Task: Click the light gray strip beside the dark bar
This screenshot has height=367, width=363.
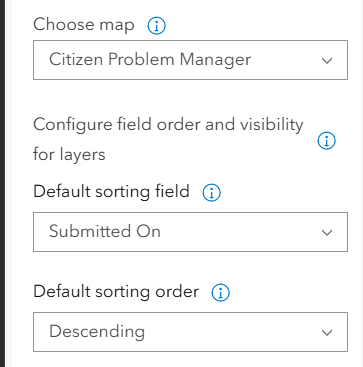Action: click(9, 183)
